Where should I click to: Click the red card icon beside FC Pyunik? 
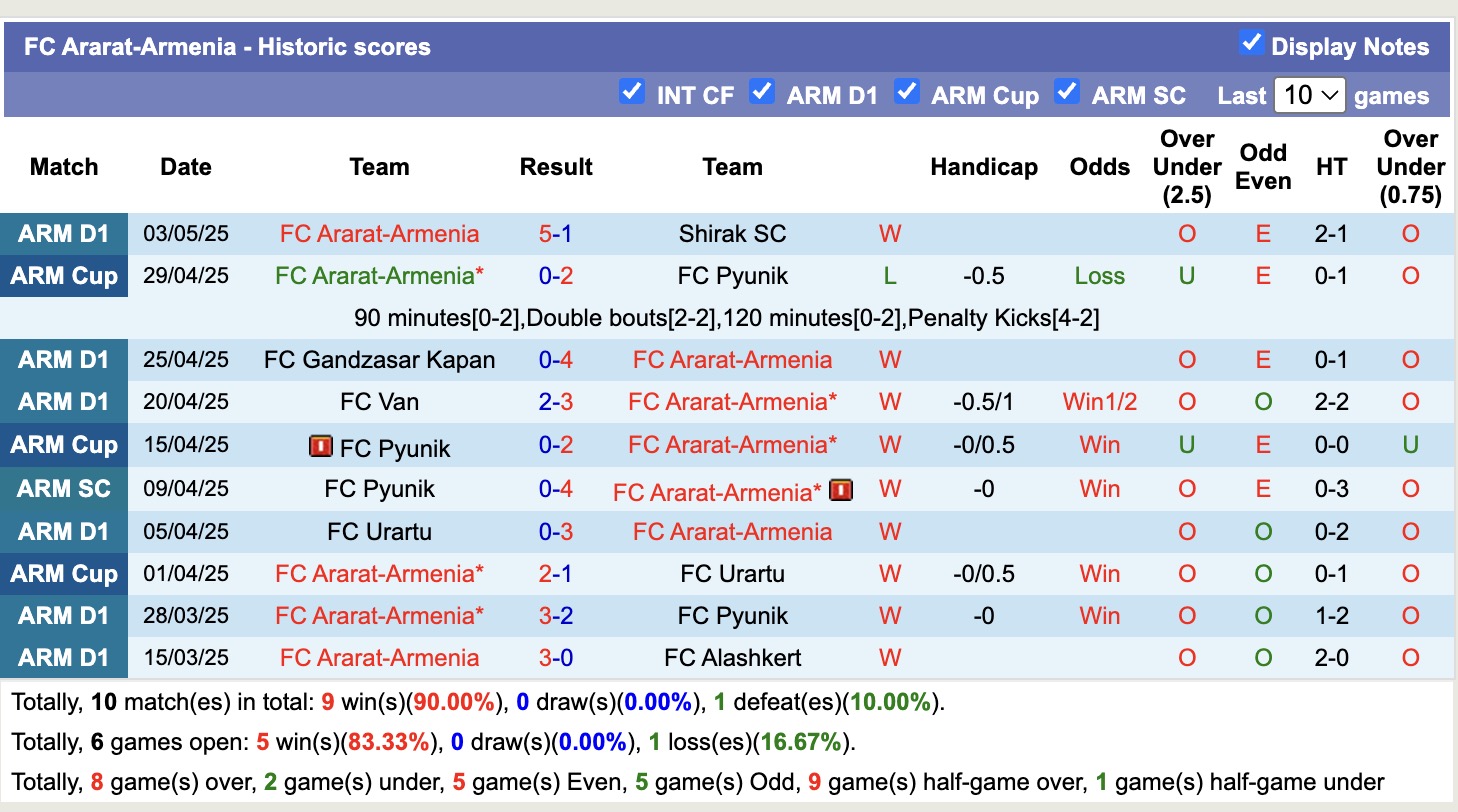(x=320, y=446)
